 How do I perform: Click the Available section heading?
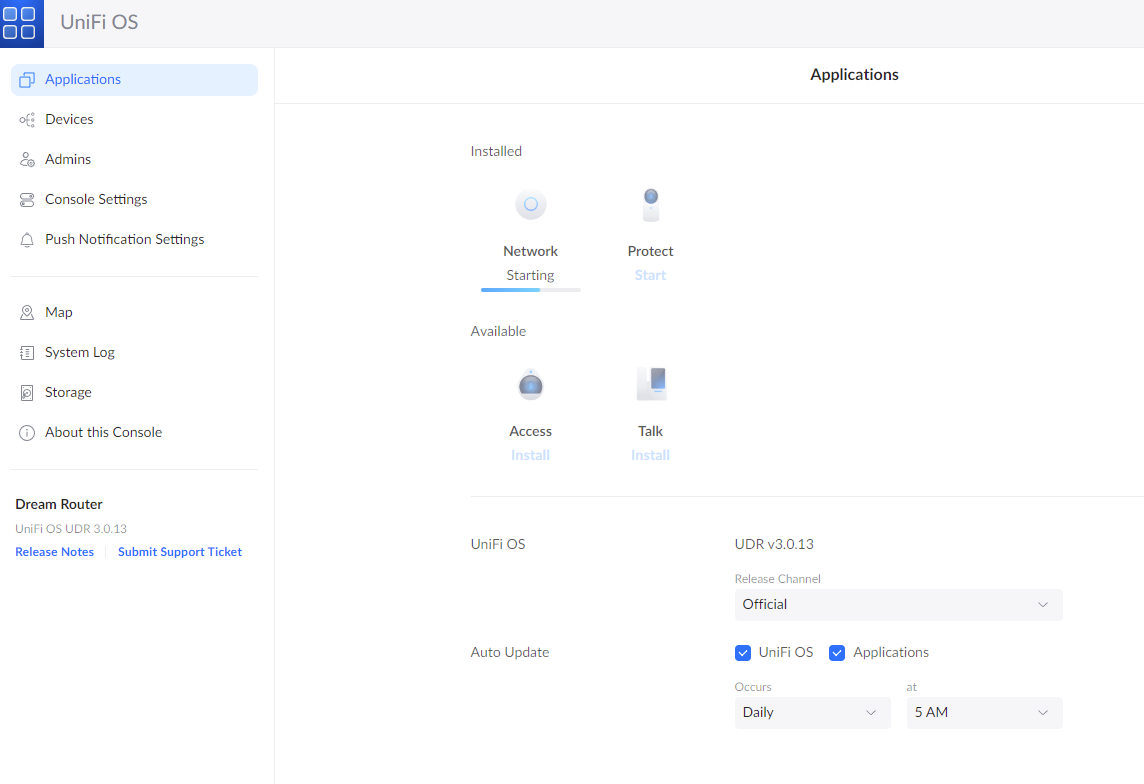[x=498, y=332]
